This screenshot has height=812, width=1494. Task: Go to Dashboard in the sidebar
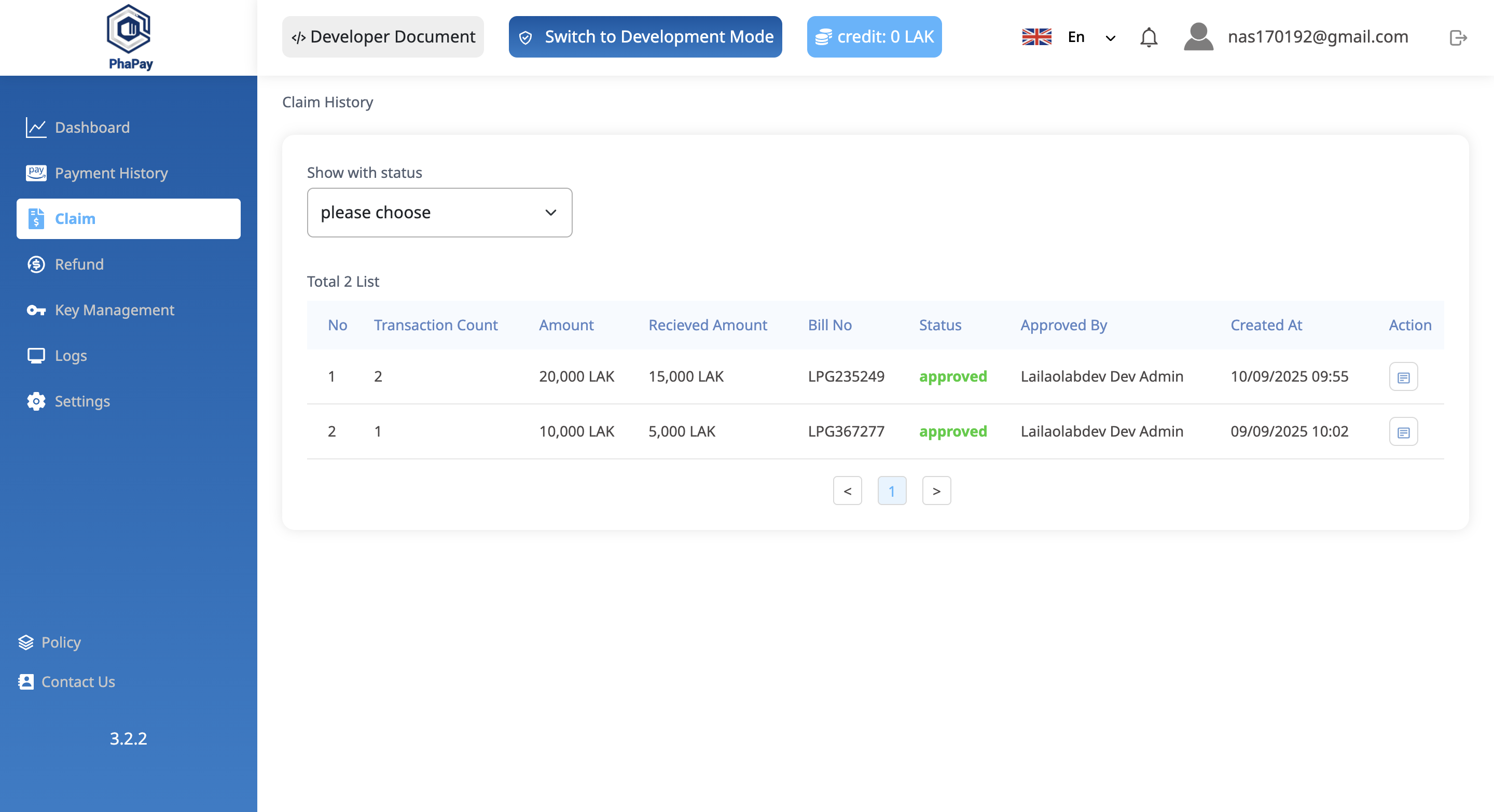(92, 128)
